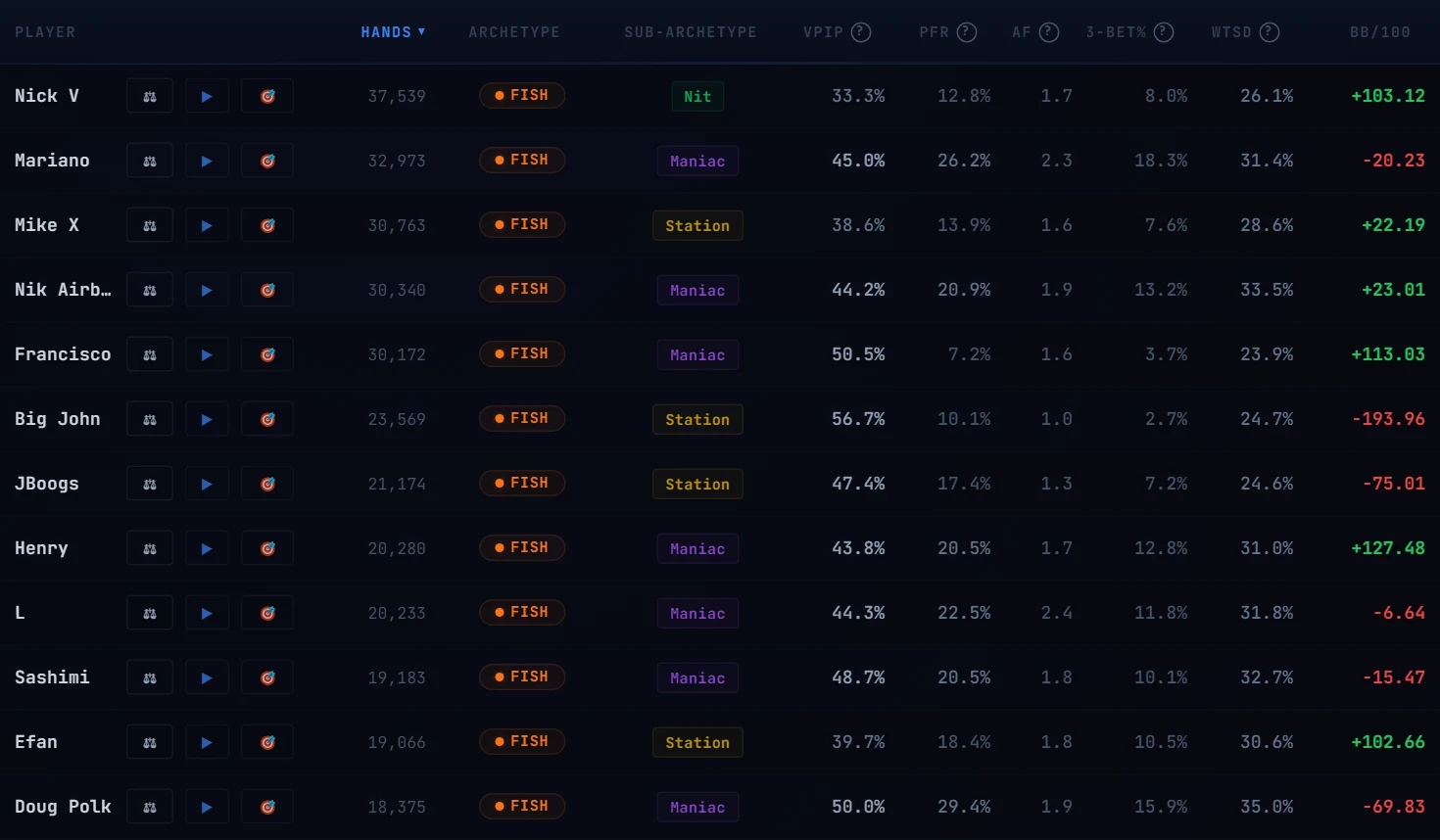Sort by the HANDS column header
The width and height of the screenshot is (1440, 840).
393,32
